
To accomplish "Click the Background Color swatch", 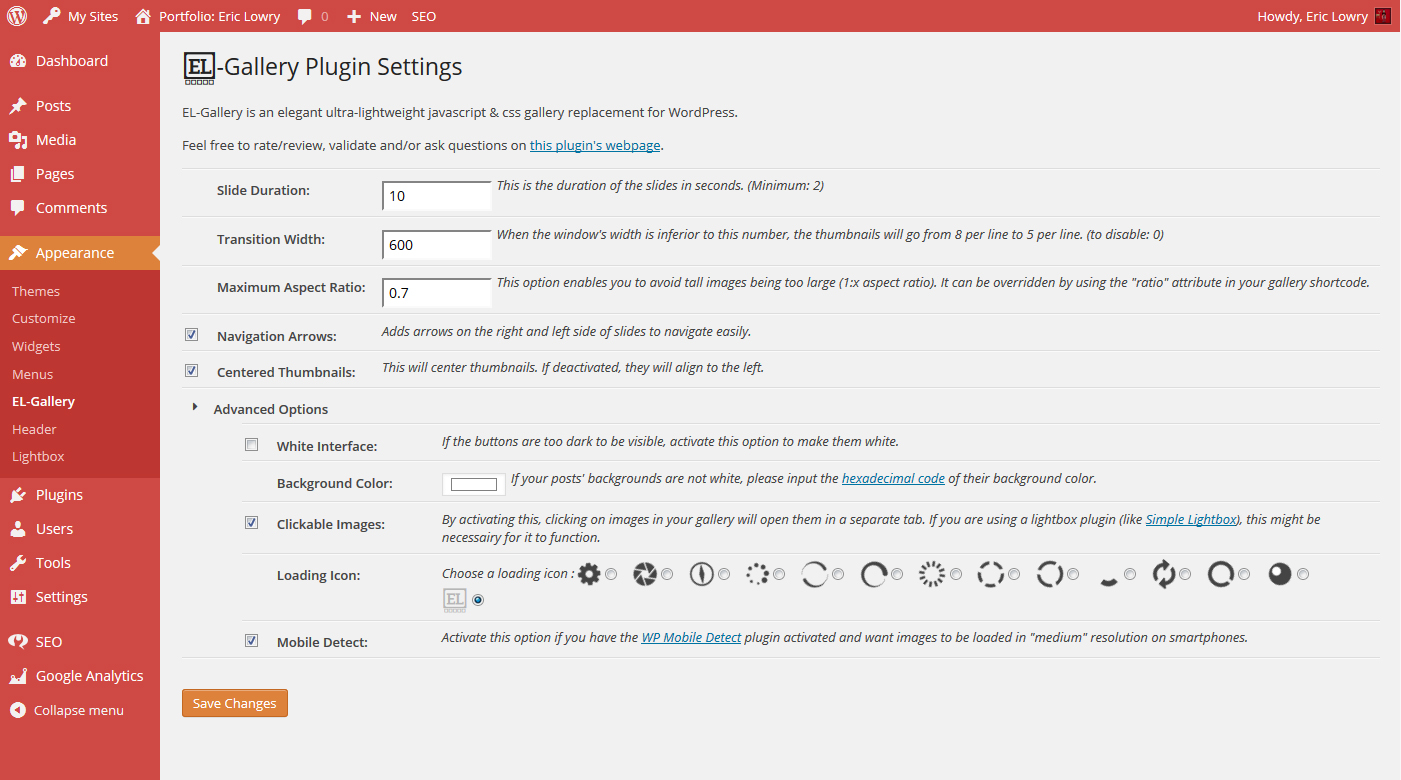I will pos(474,484).
